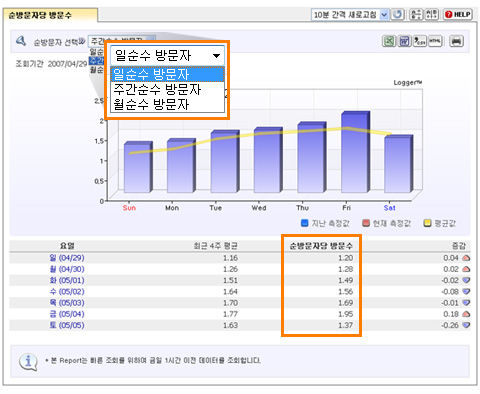Export report to Word icon
480x394 pixels.
pyautogui.click(x=404, y=41)
